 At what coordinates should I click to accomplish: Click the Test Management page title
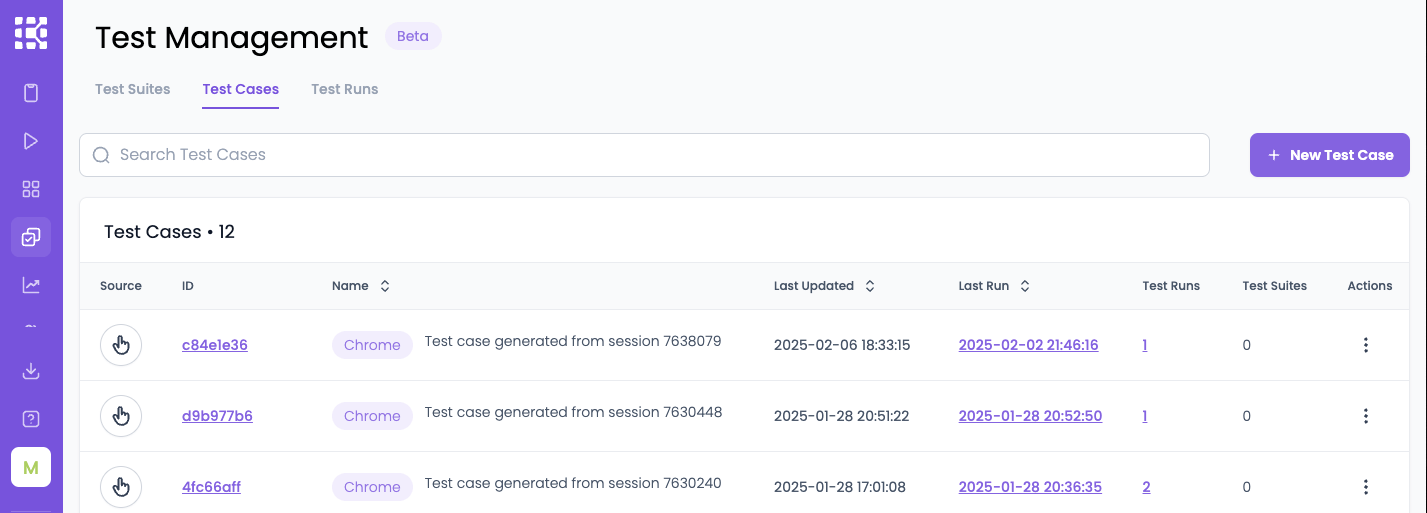point(232,37)
